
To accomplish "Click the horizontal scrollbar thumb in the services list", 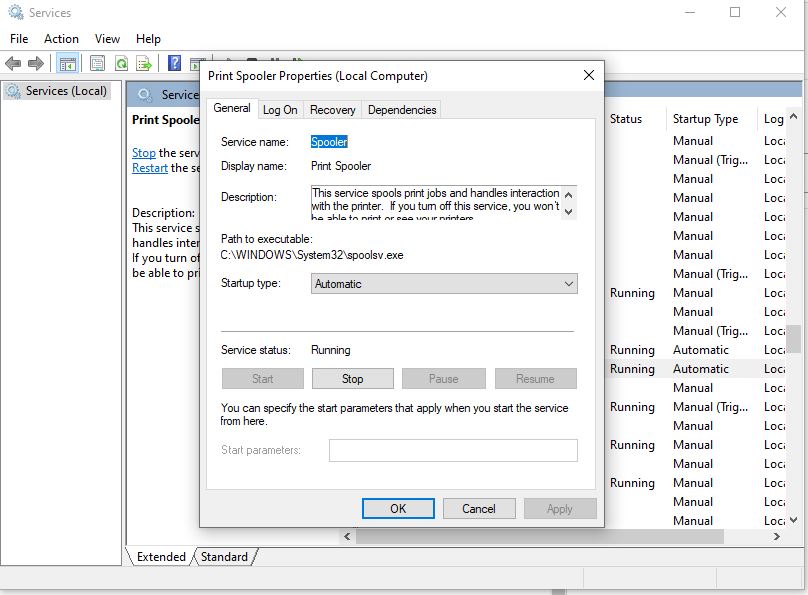I will tap(540, 536).
